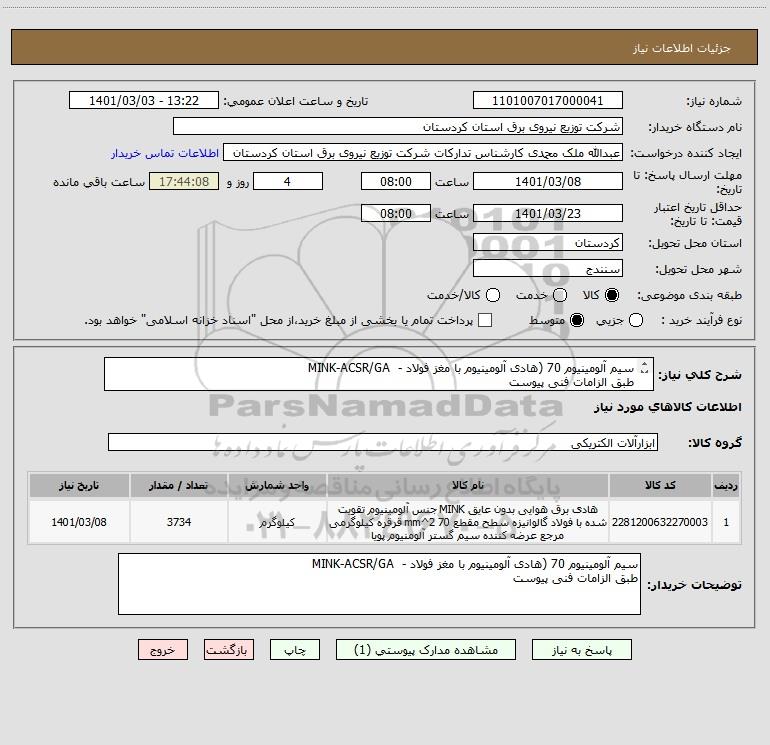Select the متوسط purchase type radio
This screenshot has width=770, height=745.
click(577, 320)
